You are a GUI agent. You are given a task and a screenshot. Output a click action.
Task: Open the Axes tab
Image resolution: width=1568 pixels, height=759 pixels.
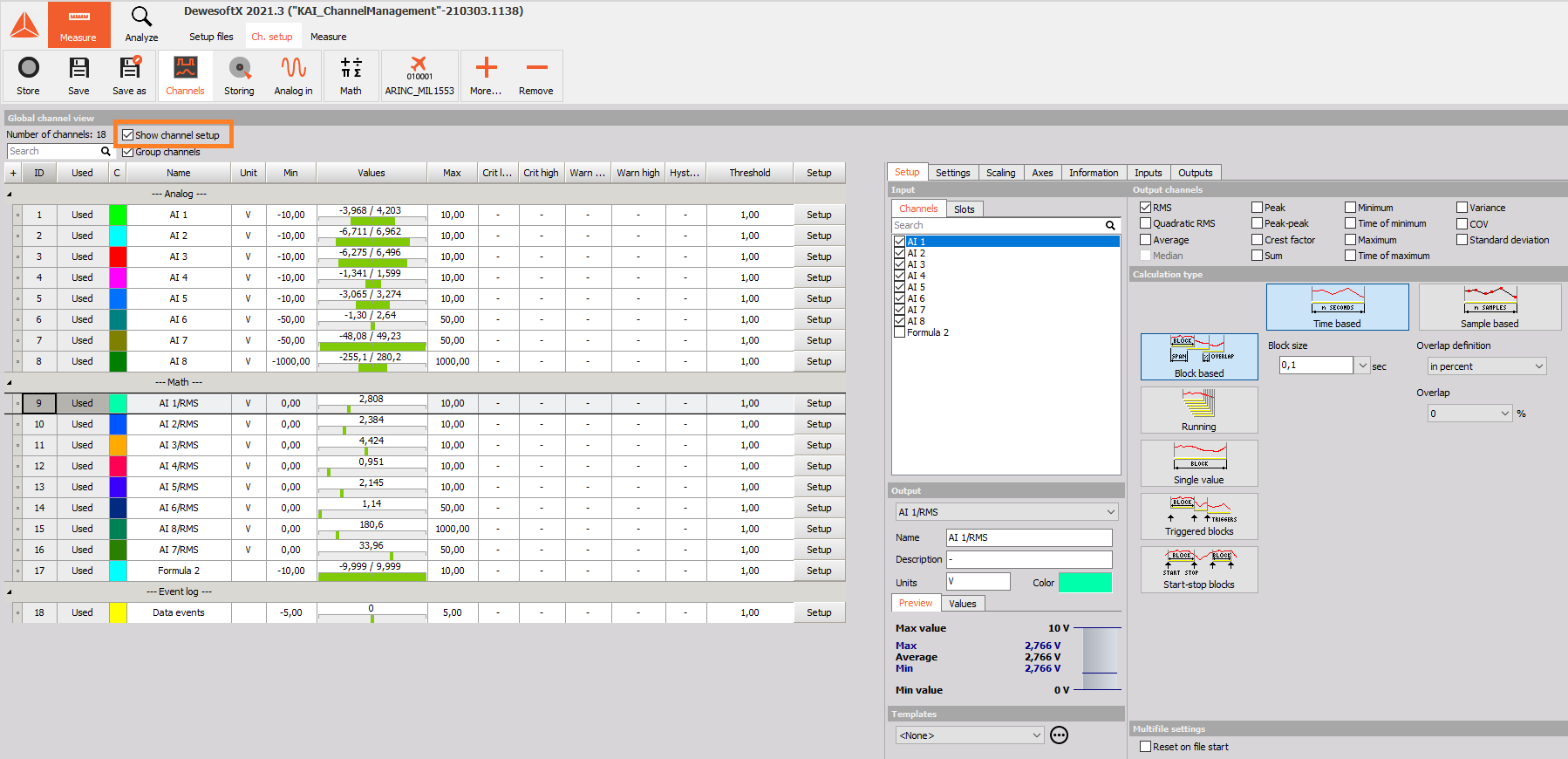pos(1042,173)
